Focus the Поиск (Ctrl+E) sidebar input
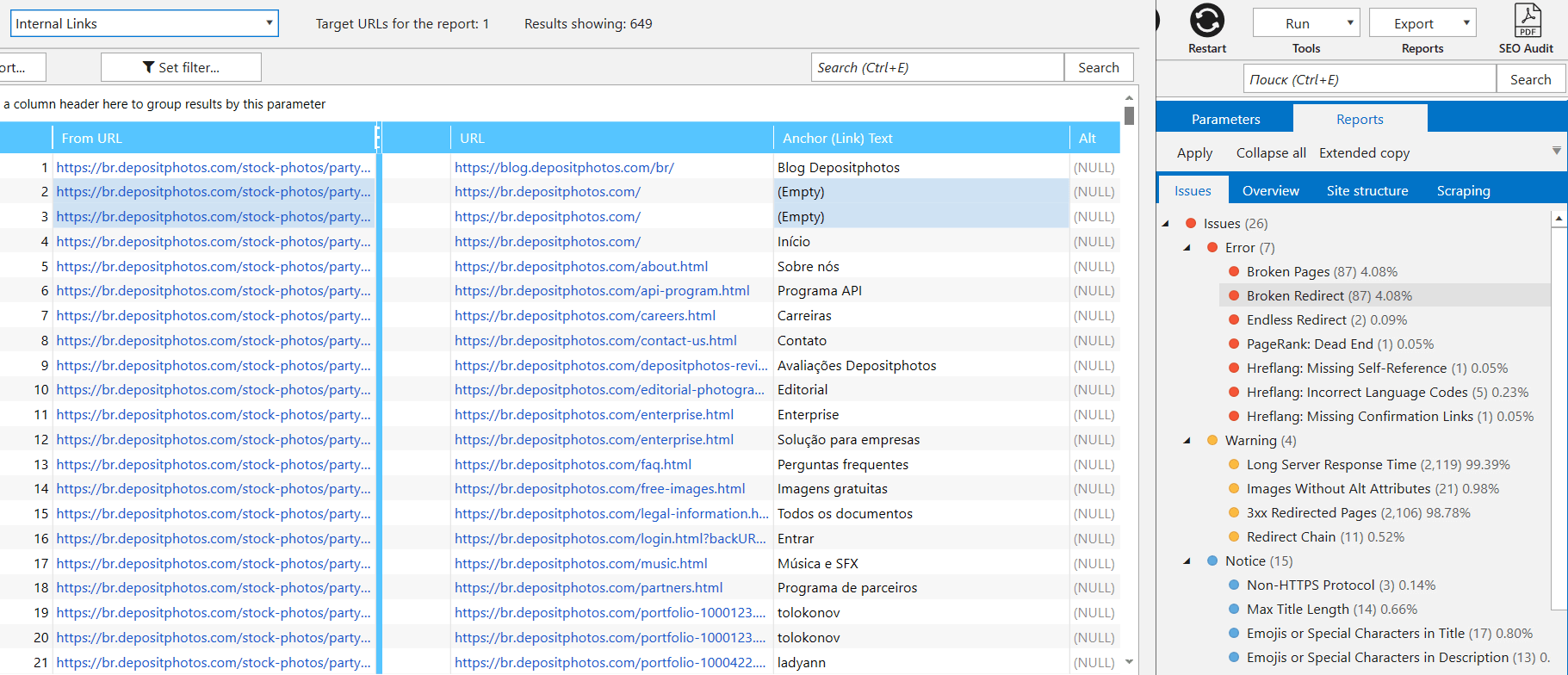 click(x=1369, y=79)
